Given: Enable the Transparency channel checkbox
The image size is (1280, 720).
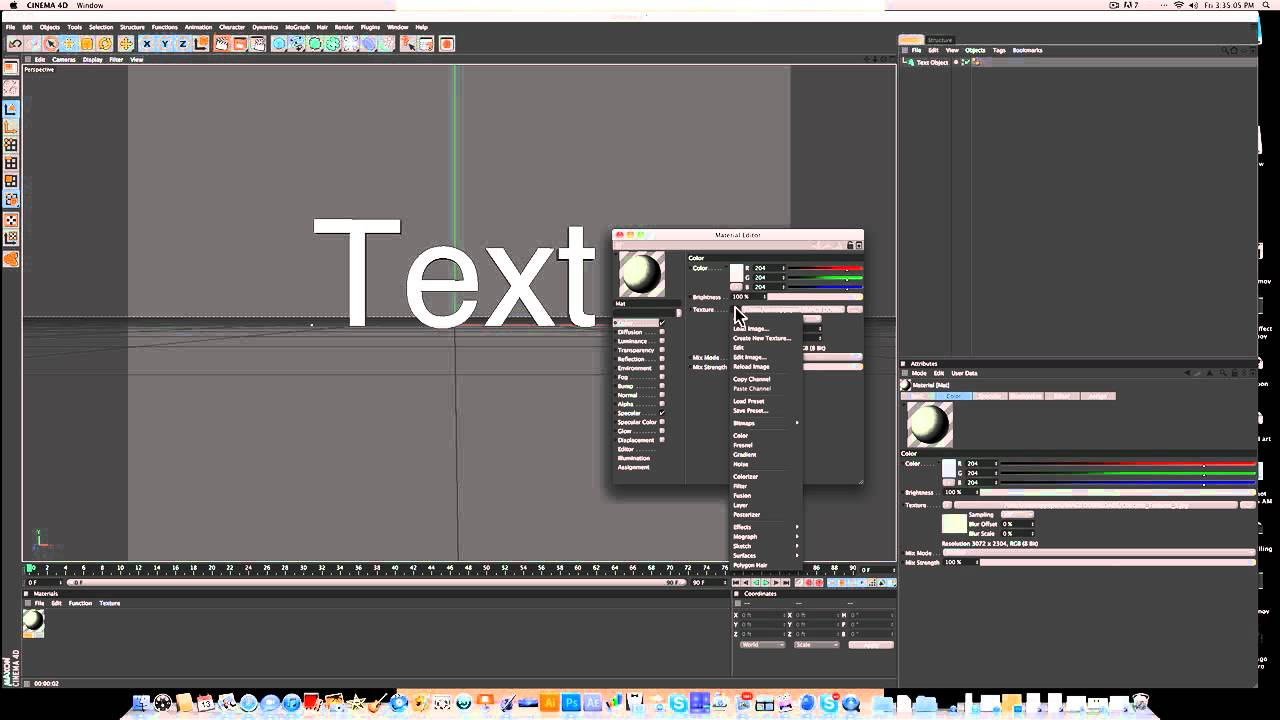Looking at the screenshot, I should 661,350.
